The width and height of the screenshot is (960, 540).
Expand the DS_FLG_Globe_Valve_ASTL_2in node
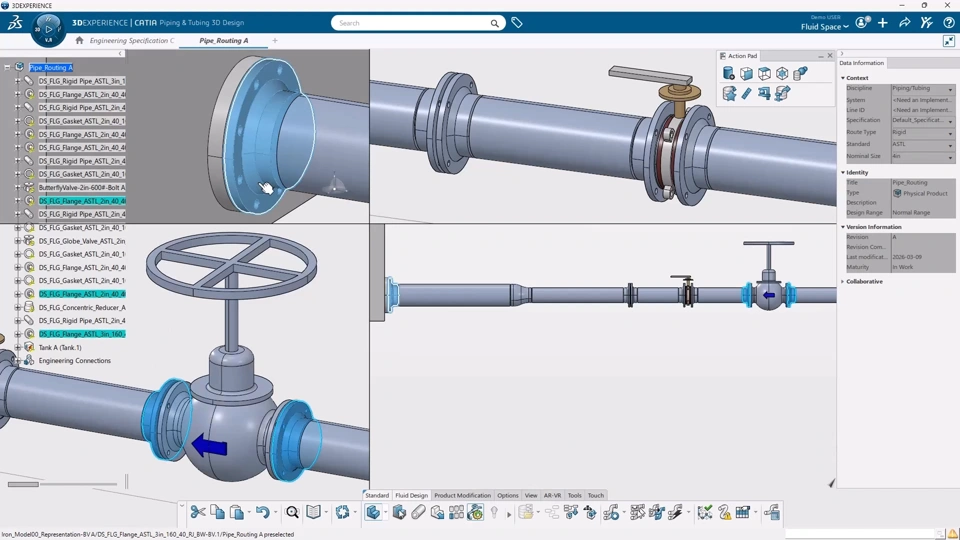(18, 241)
